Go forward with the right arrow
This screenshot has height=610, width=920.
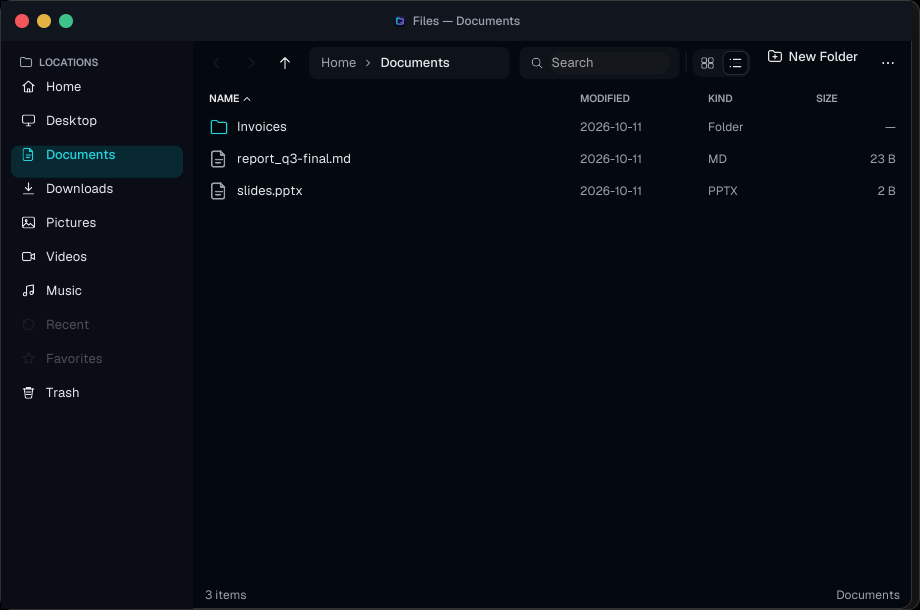pyautogui.click(x=251, y=63)
